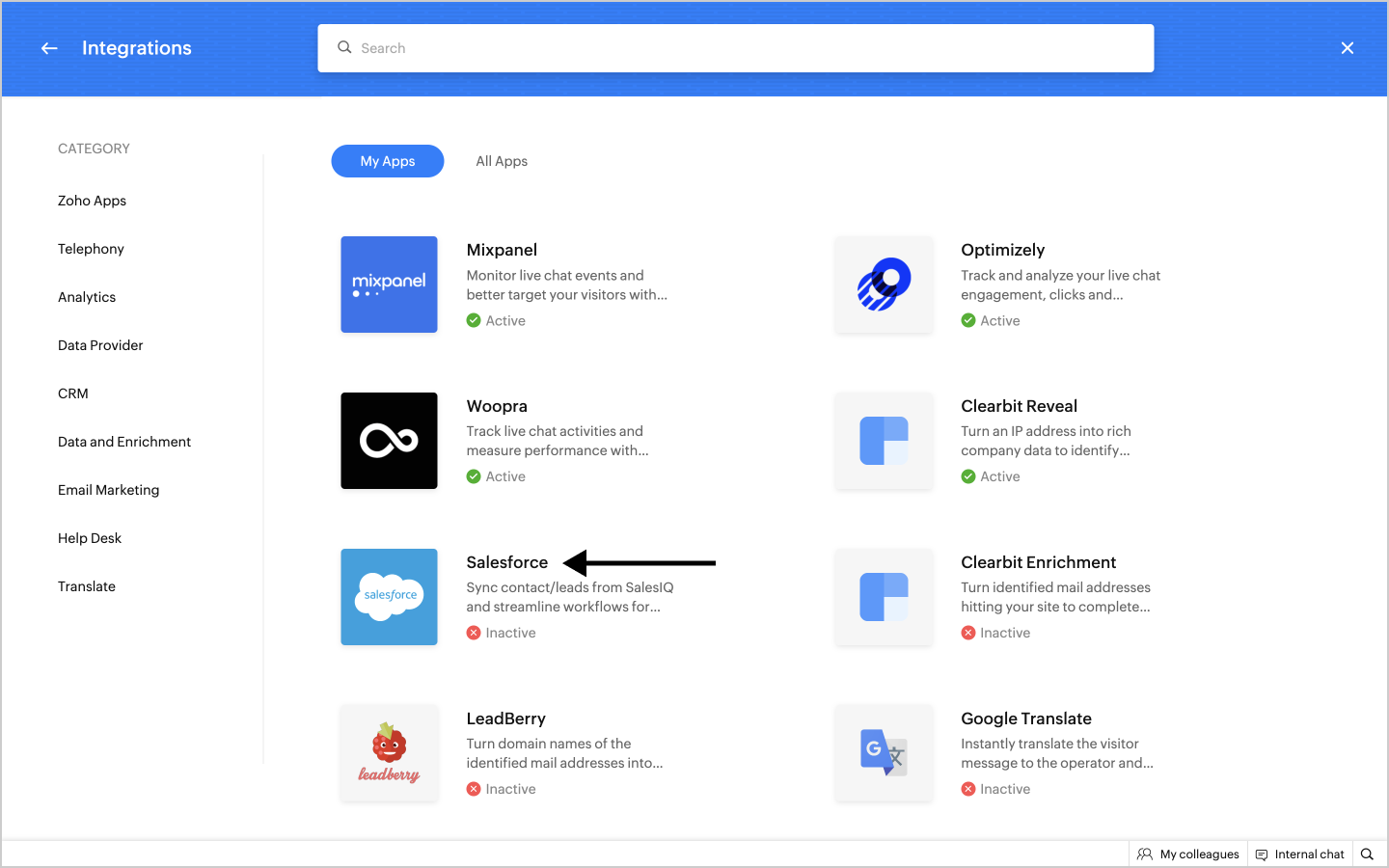The height and width of the screenshot is (868, 1389).
Task: Click the LeadBerry description text
Action: tap(565, 753)
